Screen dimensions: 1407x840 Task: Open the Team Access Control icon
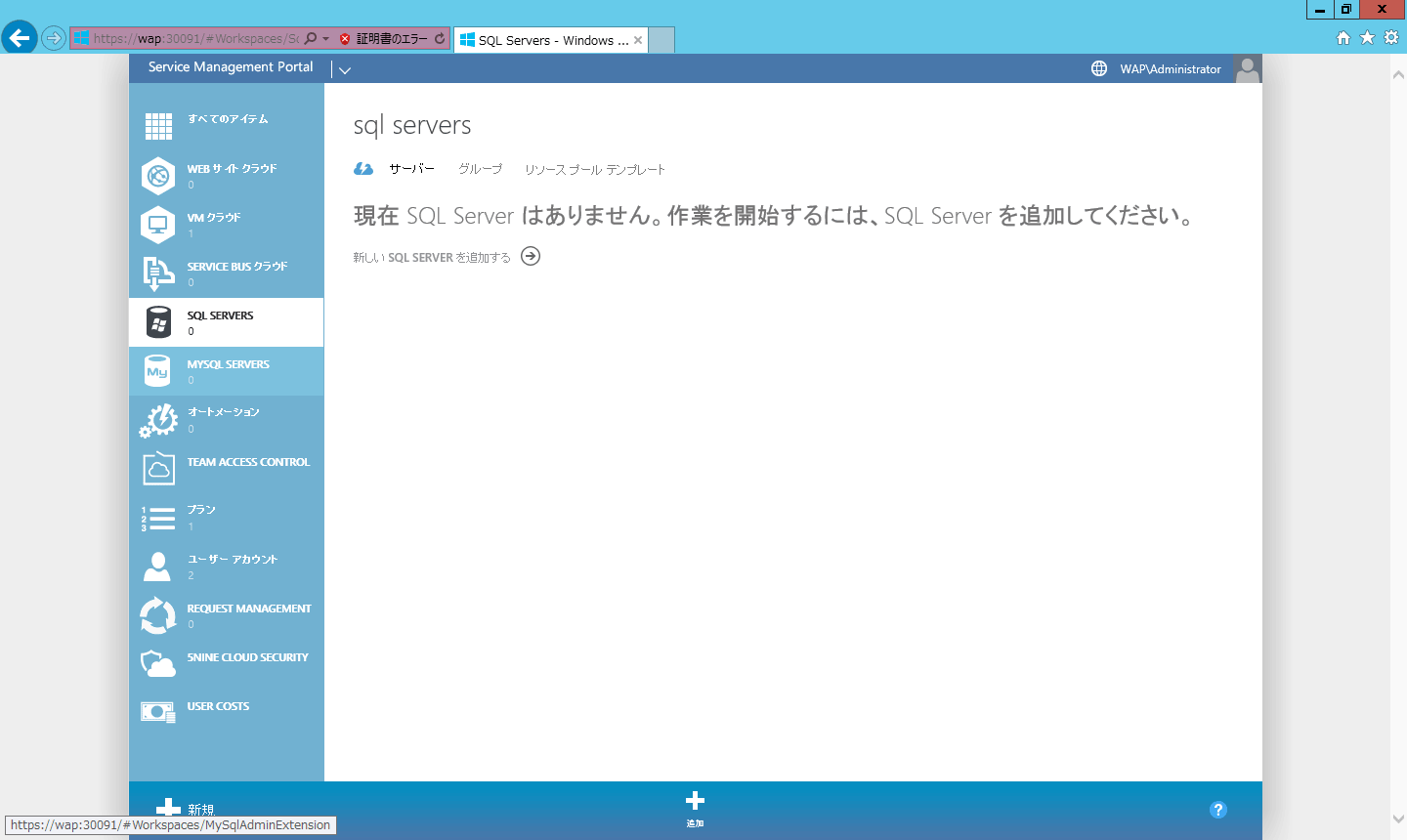(x=158, y=469)
